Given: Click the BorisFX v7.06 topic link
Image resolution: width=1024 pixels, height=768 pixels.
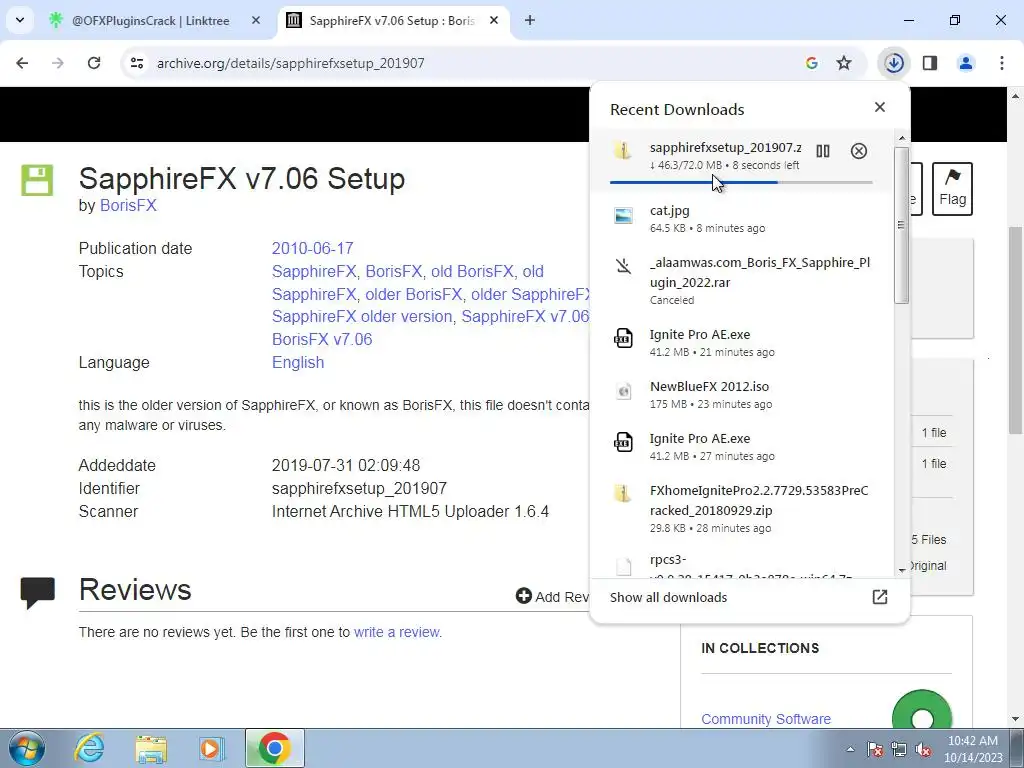Looking at the screenshot, I should [322, 340].
